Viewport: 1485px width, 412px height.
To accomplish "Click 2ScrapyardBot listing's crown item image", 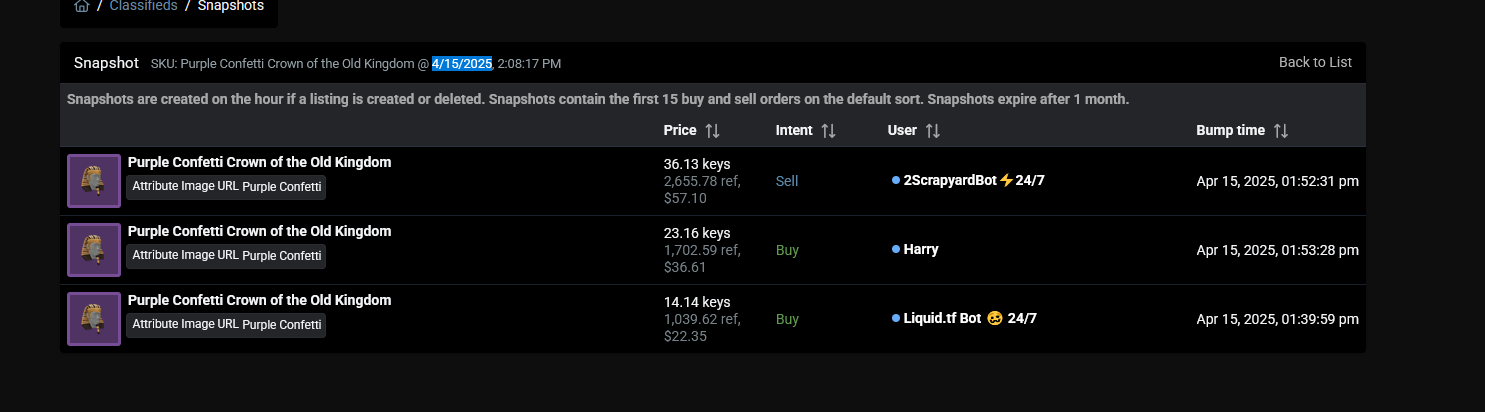I will (x=94, y=181).
